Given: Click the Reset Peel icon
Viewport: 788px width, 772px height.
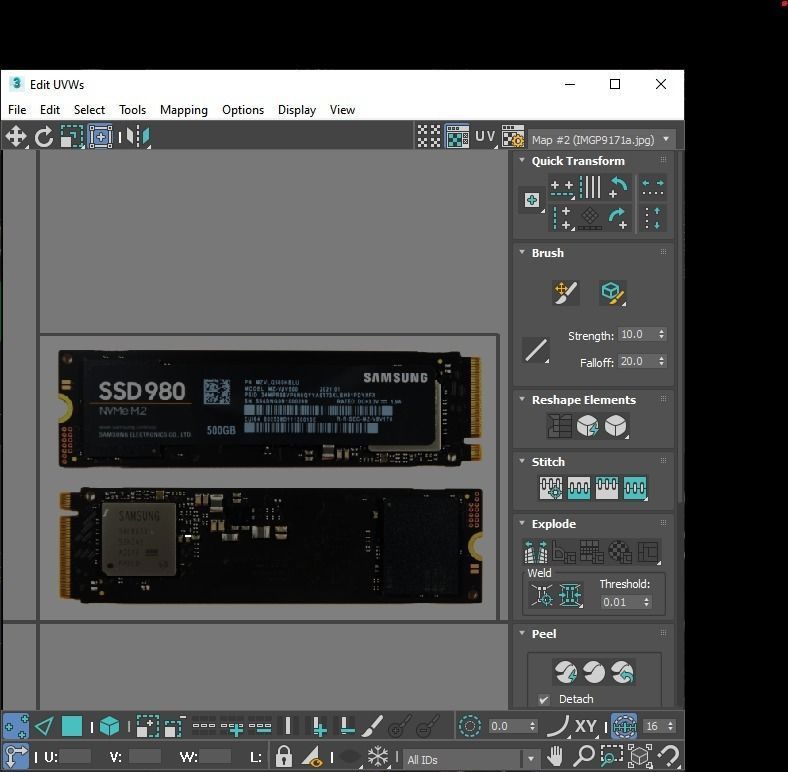Looking at the screenshot, I should pyautogui.click(x=623, y=672).
